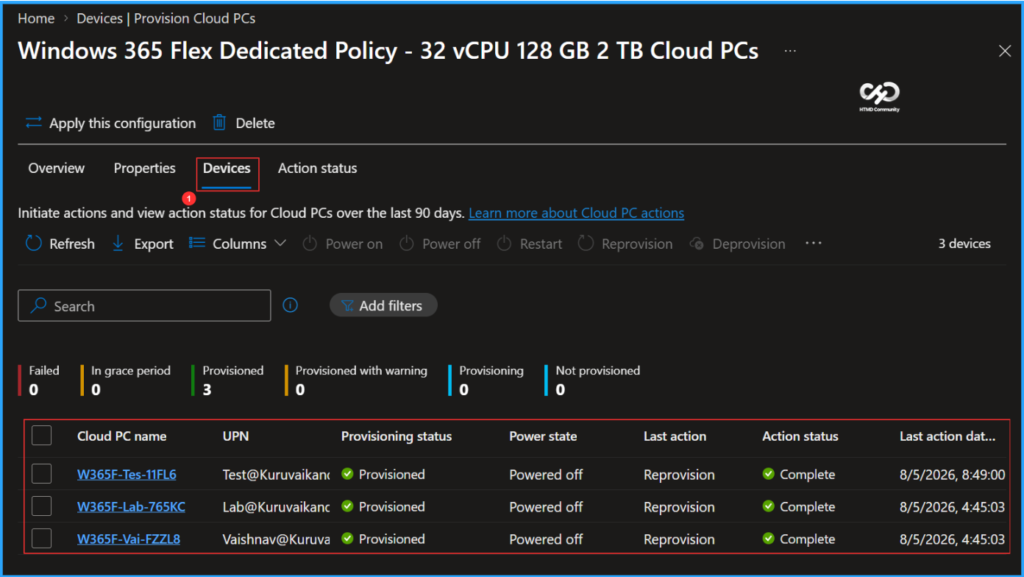Open the toolbar overflow ellipsis menu
The image size is (1024, 577).
(813, 243)
